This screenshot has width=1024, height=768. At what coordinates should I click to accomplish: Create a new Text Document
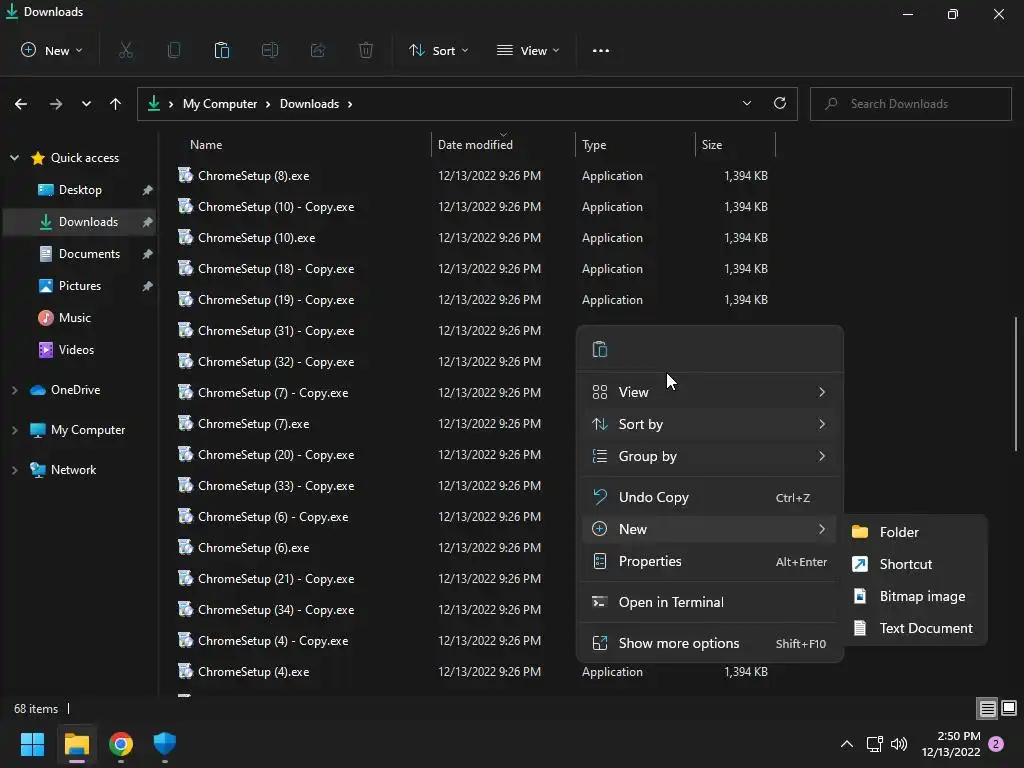(x=915, y=628)
